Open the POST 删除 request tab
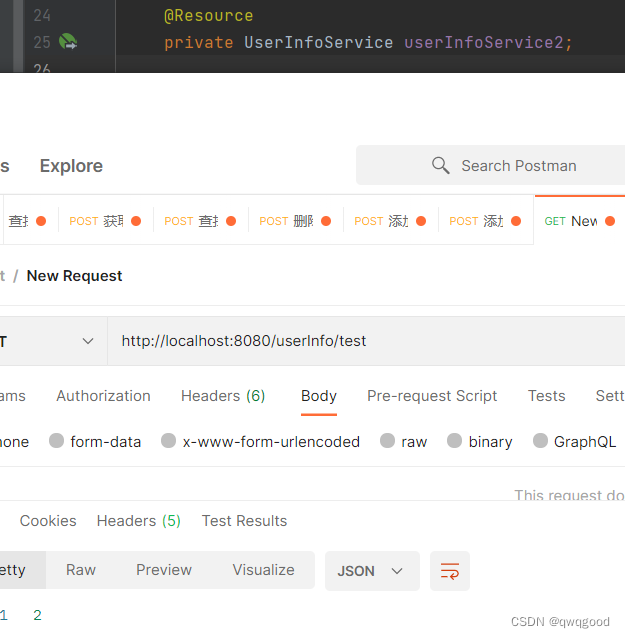Image resolution: width=625 pixels, height=638 pixels. [x=295, y=221]
